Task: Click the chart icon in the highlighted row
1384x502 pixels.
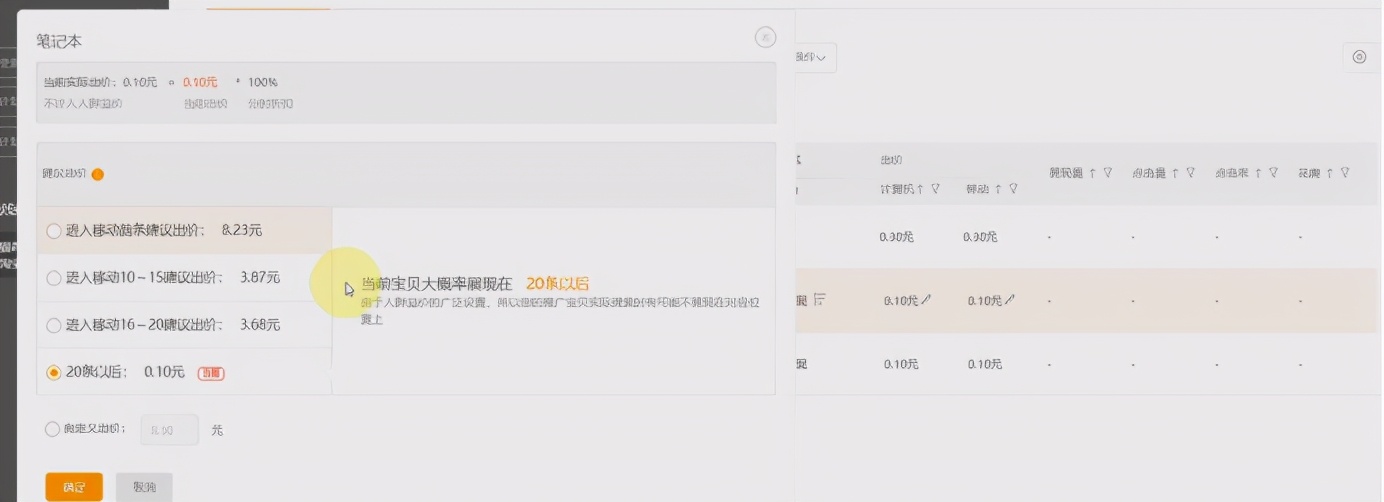Action: coord(819,299)
